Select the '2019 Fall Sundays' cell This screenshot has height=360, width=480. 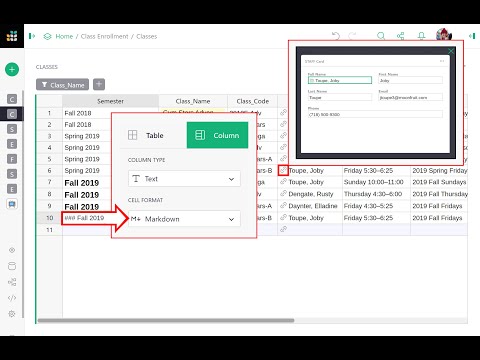(x=439, y=182)
